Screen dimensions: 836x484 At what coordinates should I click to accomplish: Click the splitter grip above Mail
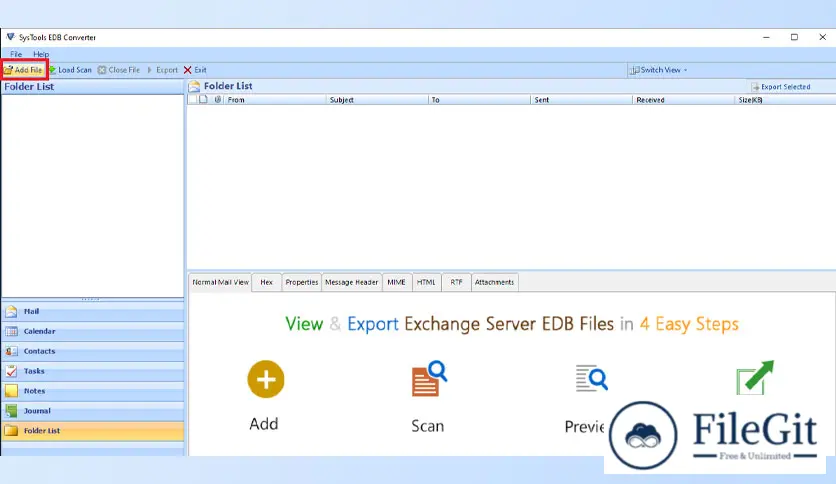coord(92,299)
